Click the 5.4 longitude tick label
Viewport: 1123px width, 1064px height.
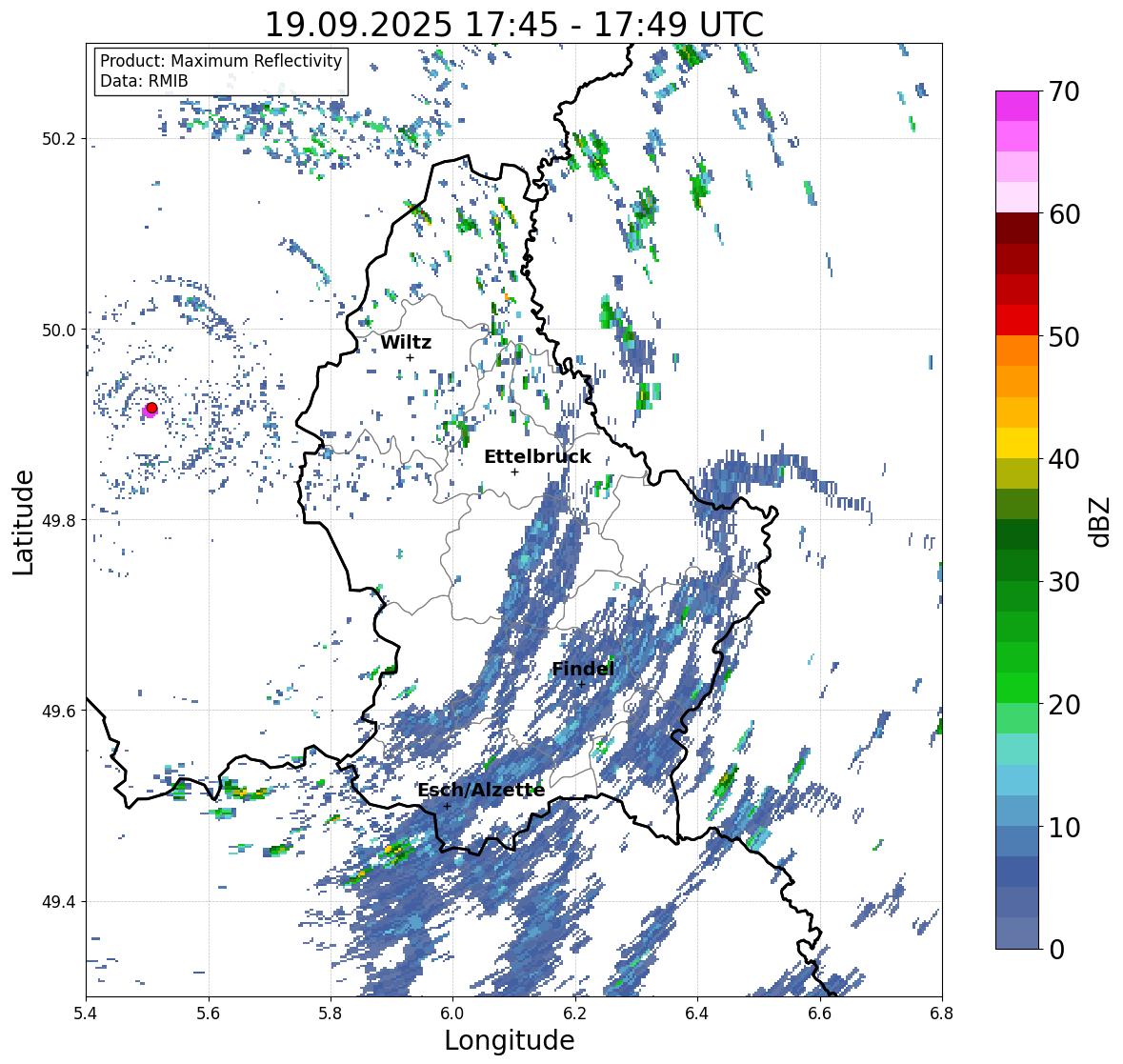coord(86,1014)
